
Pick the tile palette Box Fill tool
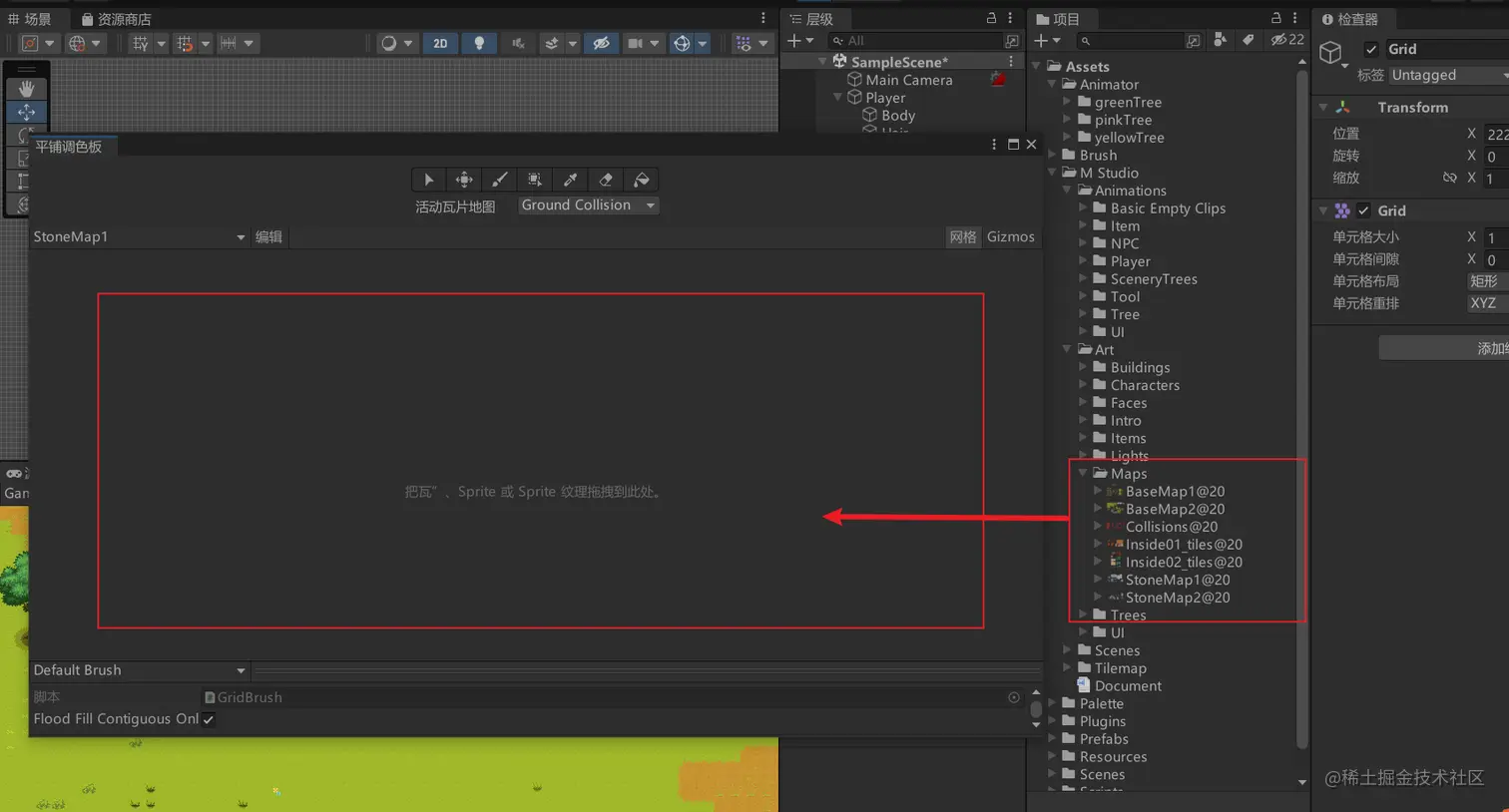535,180
